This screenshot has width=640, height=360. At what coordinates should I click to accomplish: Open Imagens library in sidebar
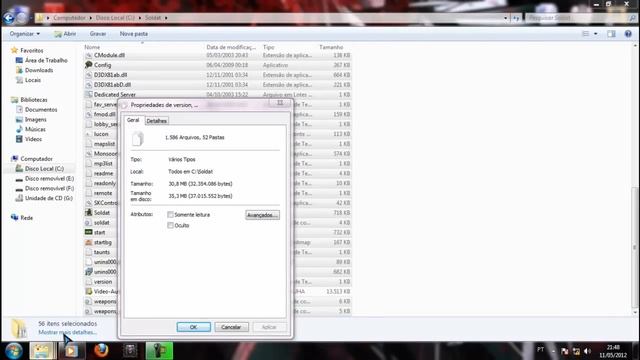[x=36, y=120]
